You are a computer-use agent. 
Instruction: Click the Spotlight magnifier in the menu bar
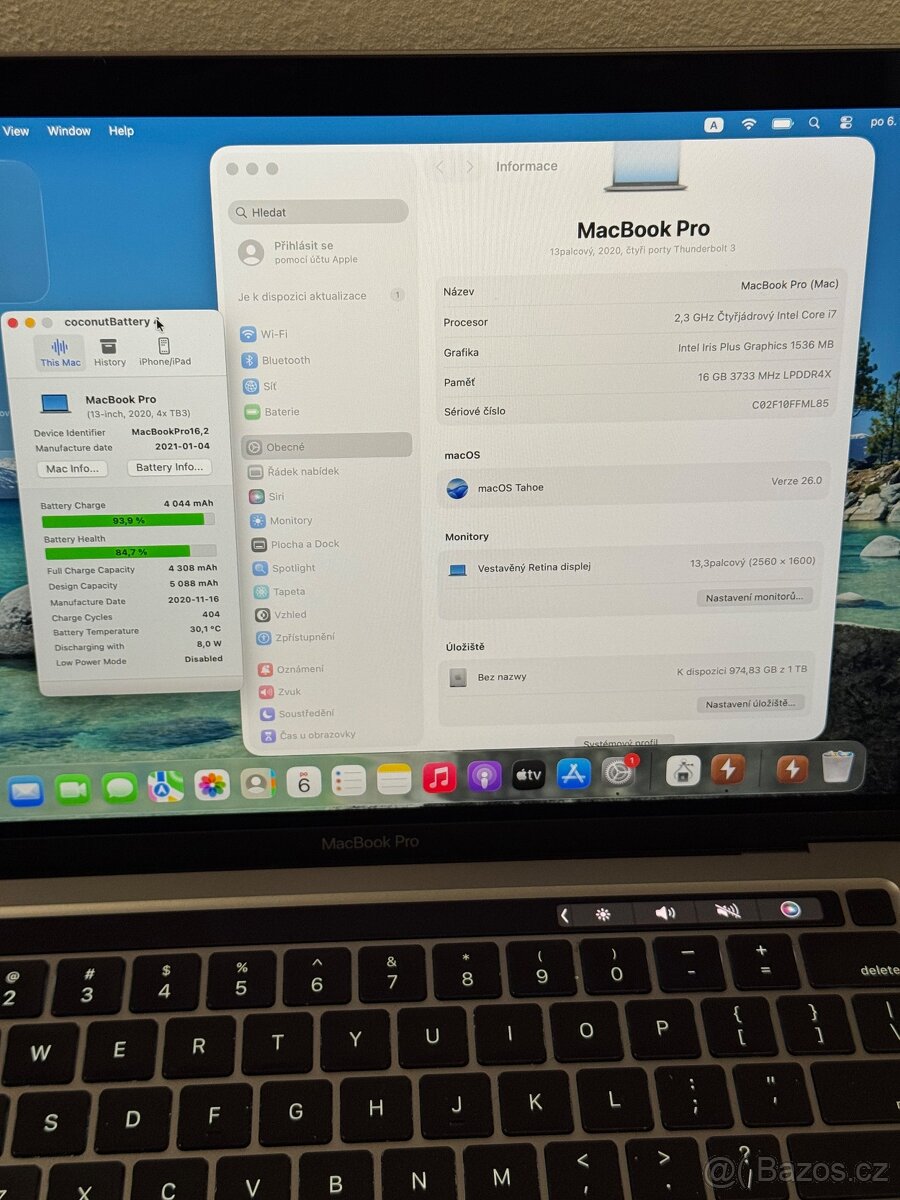(x=814, y=123)
